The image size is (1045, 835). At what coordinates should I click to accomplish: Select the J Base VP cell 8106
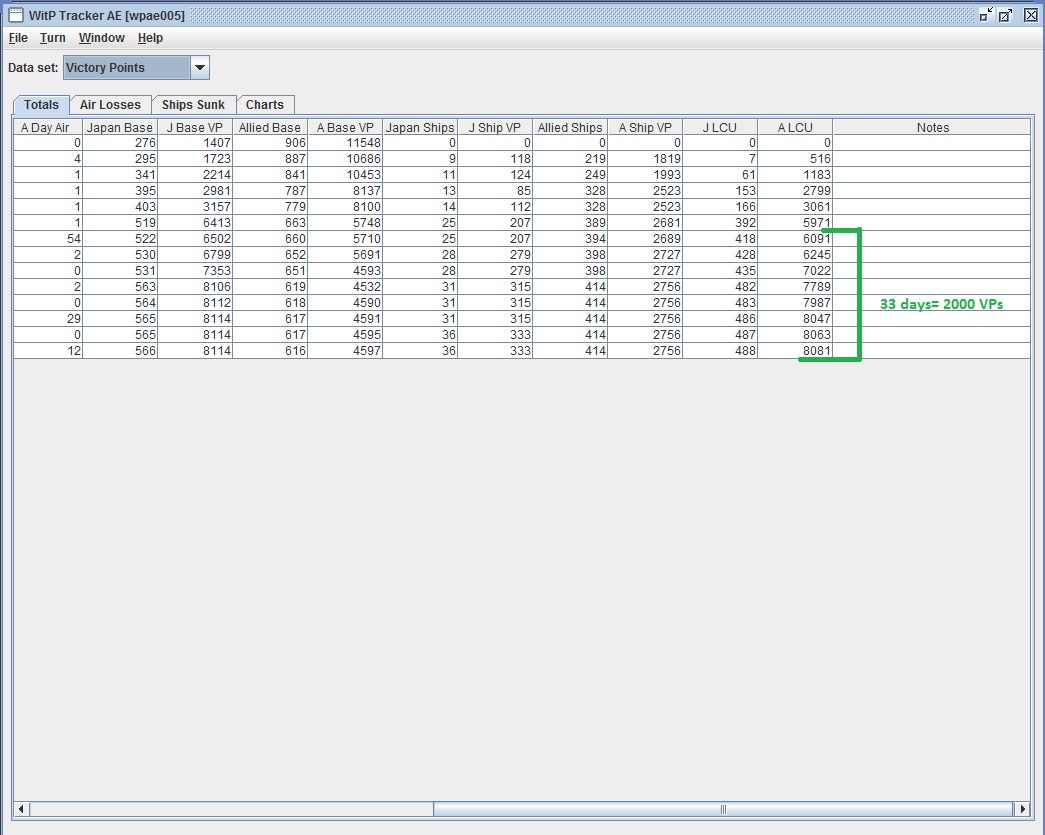coord(195,287)
